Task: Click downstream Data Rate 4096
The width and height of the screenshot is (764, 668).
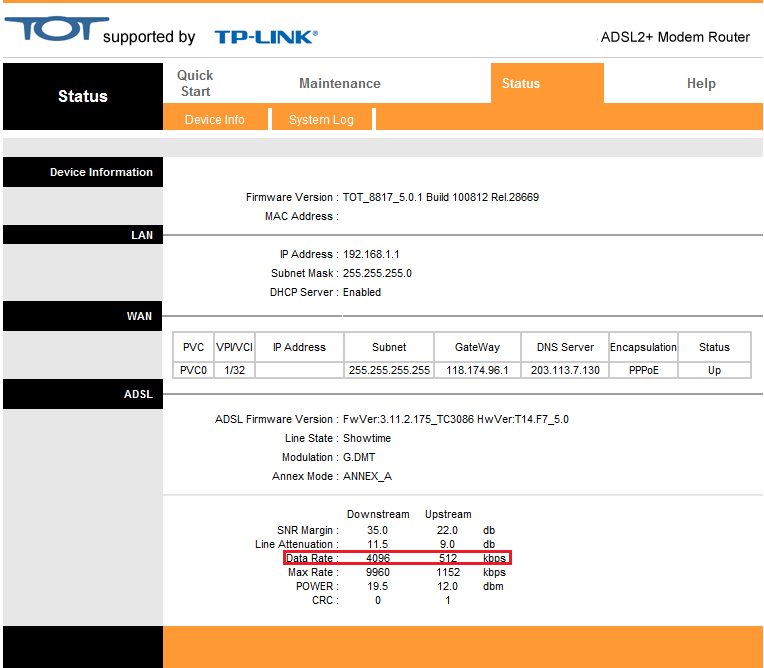Action: (x=378, y=558)
